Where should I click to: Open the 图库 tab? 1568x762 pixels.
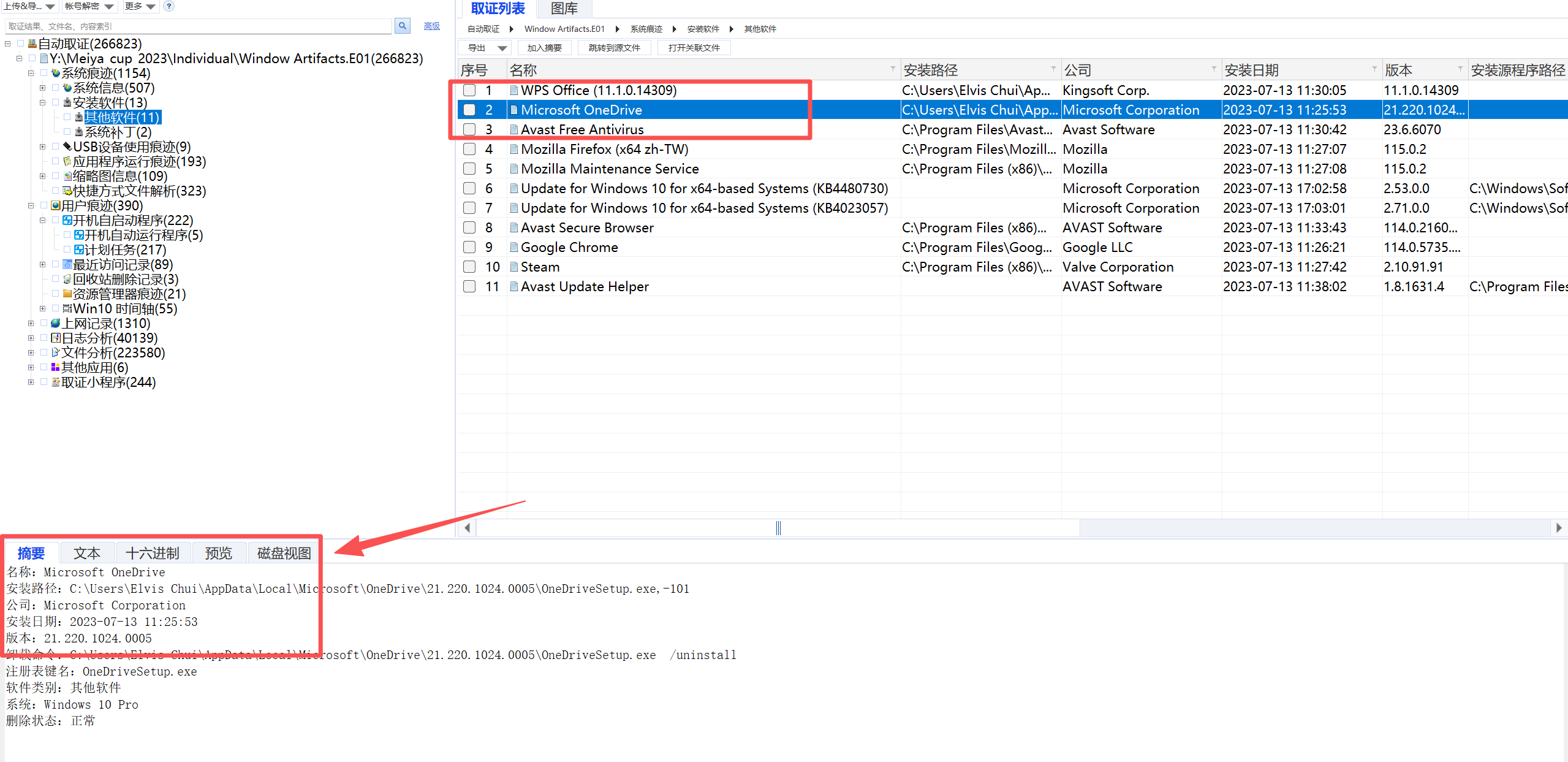[564, 9]
